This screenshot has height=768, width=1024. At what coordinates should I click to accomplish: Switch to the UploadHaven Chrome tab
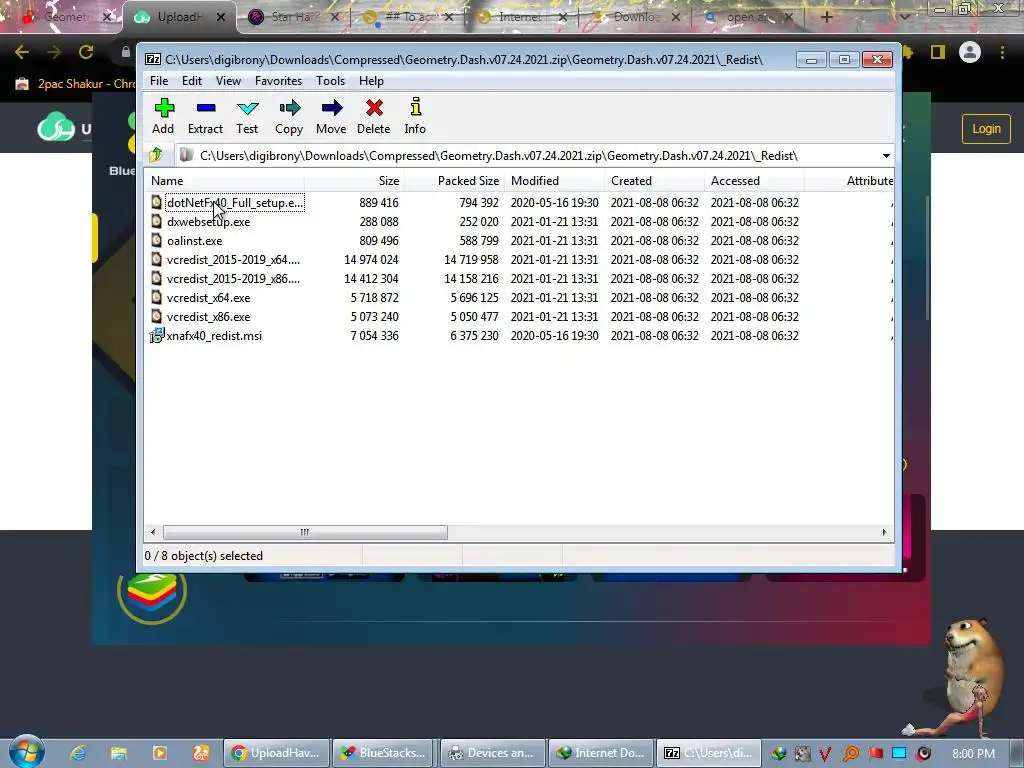tap(179, 17)
